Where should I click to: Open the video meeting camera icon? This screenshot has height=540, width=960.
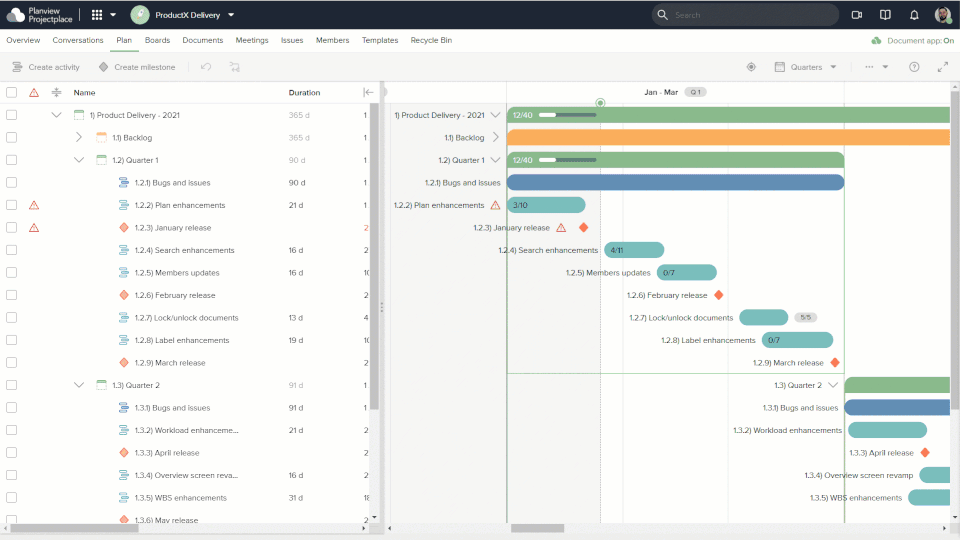pos(857,15)
